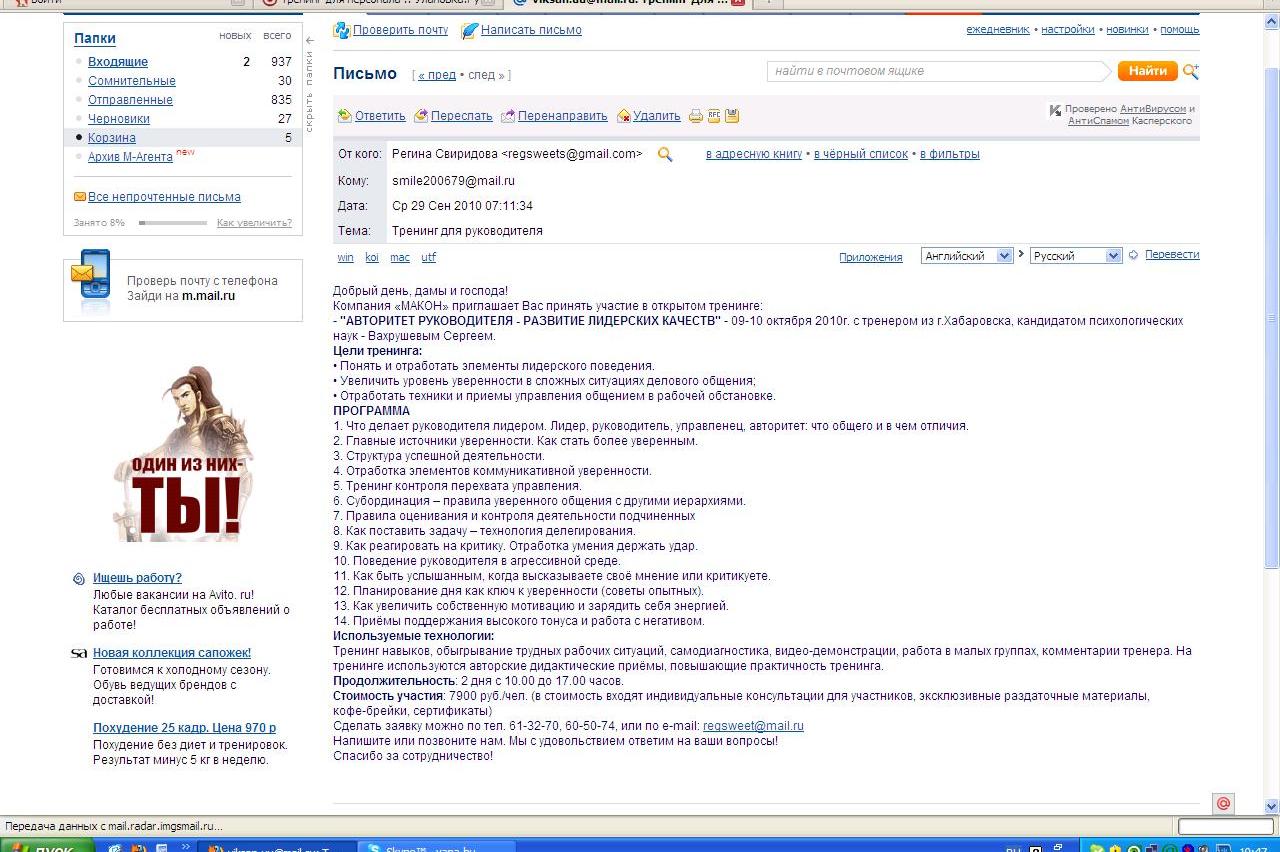Click the Переслать link
This screenshot has height=852, width=1280.
tap(462, 116)
